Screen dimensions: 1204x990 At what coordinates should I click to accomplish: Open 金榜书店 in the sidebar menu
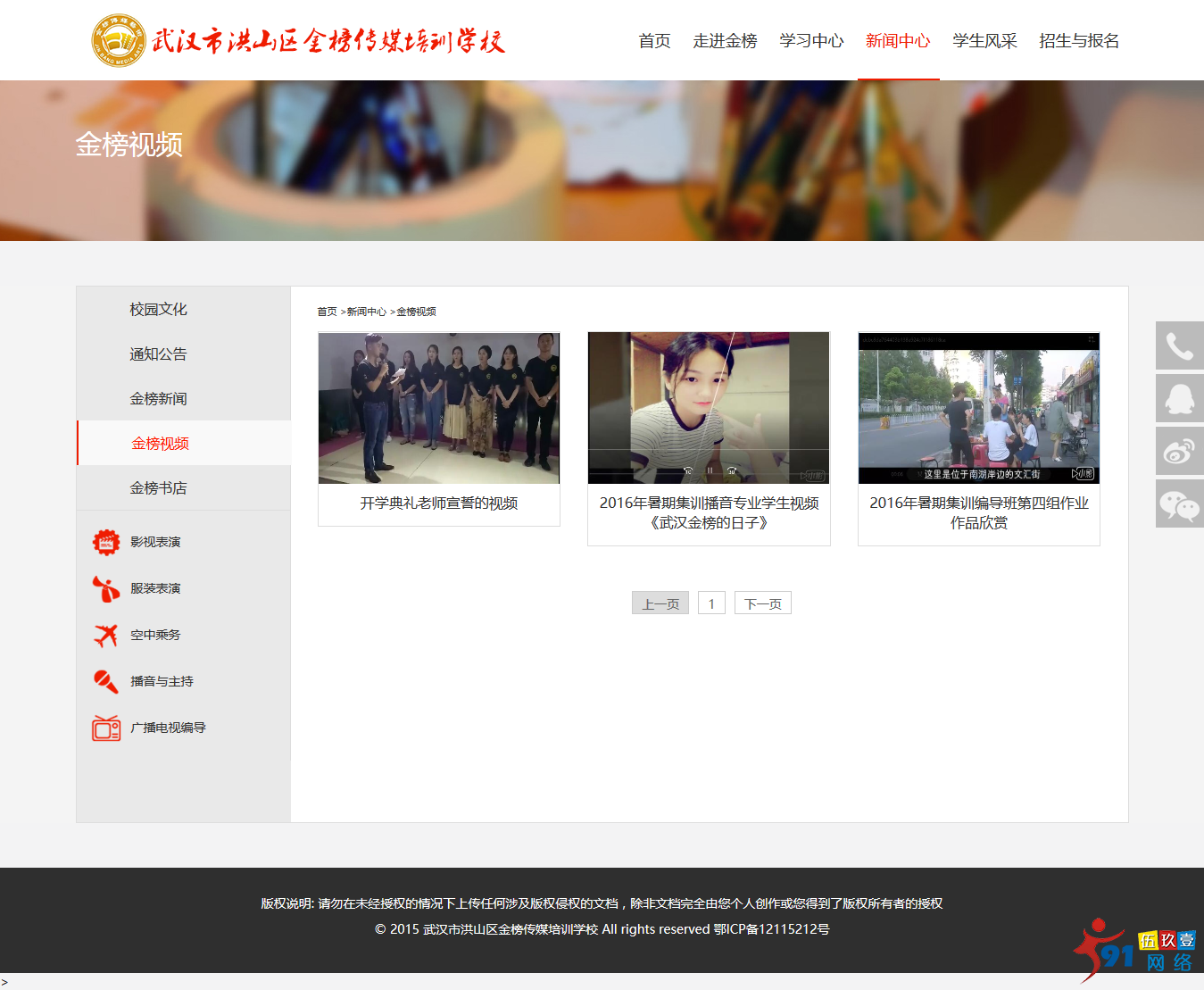point(158,488)
